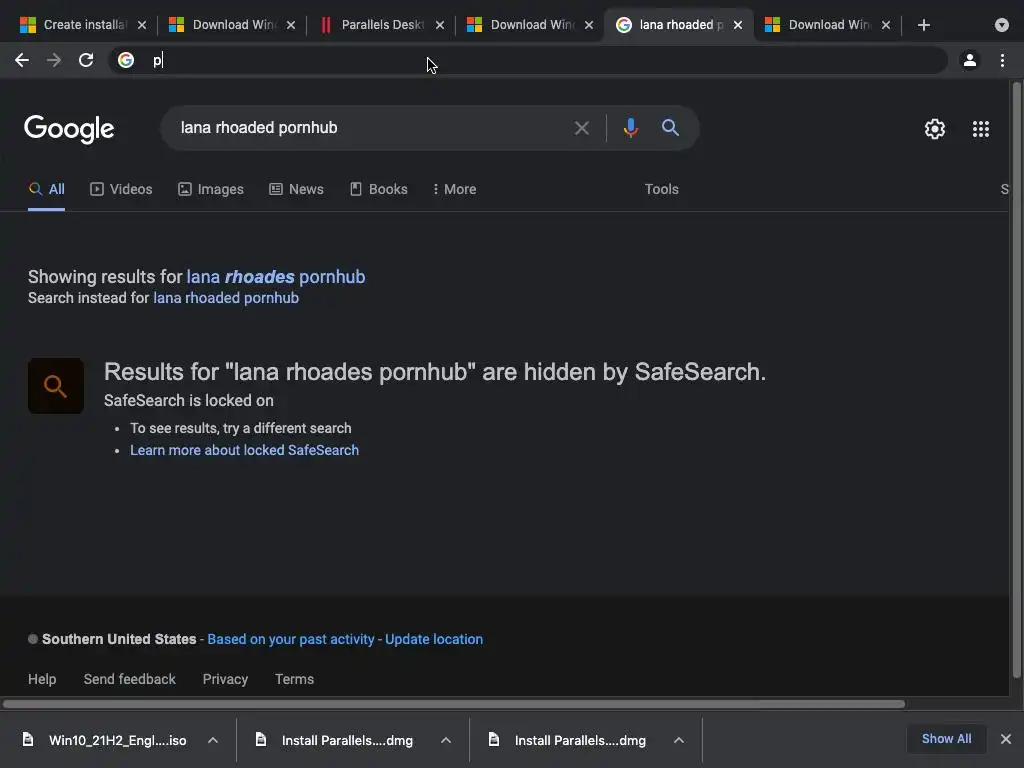Open the Google apps grid icon

981,129
